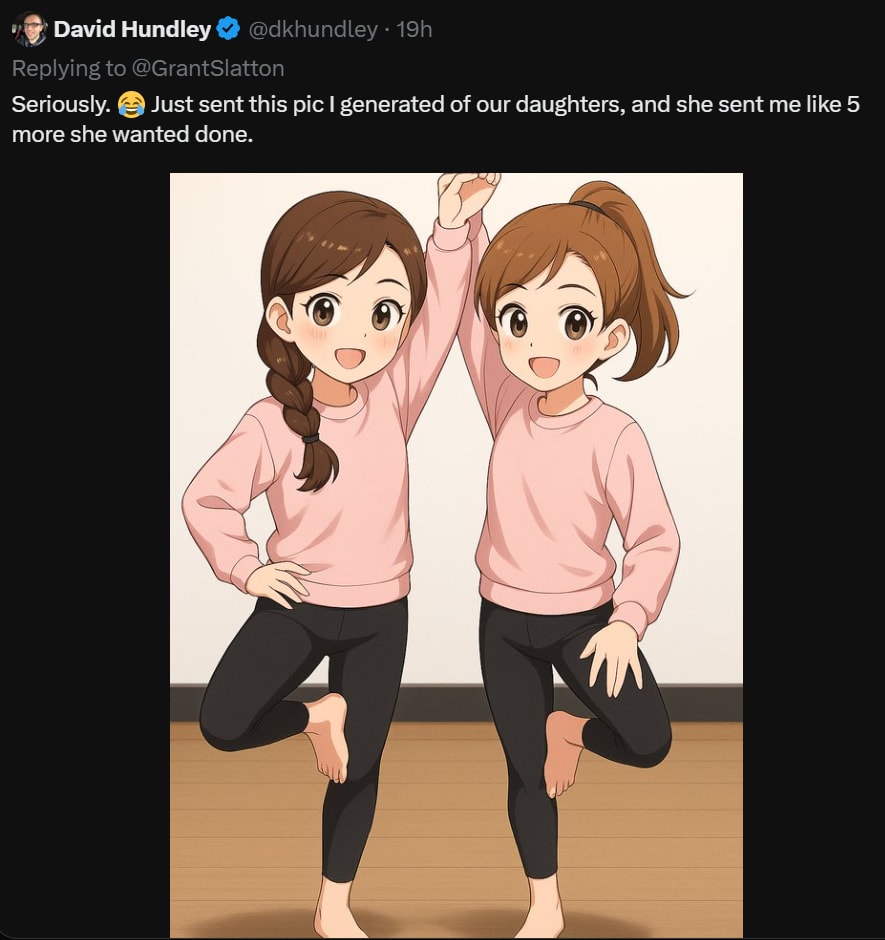Open the @dkhundley handle link
885x940 pixels.
coord(313,29)
